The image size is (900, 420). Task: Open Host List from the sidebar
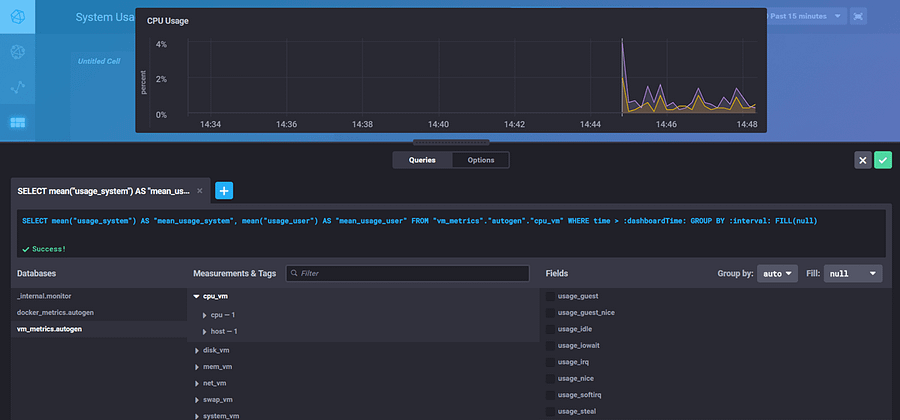click(18, 52)
